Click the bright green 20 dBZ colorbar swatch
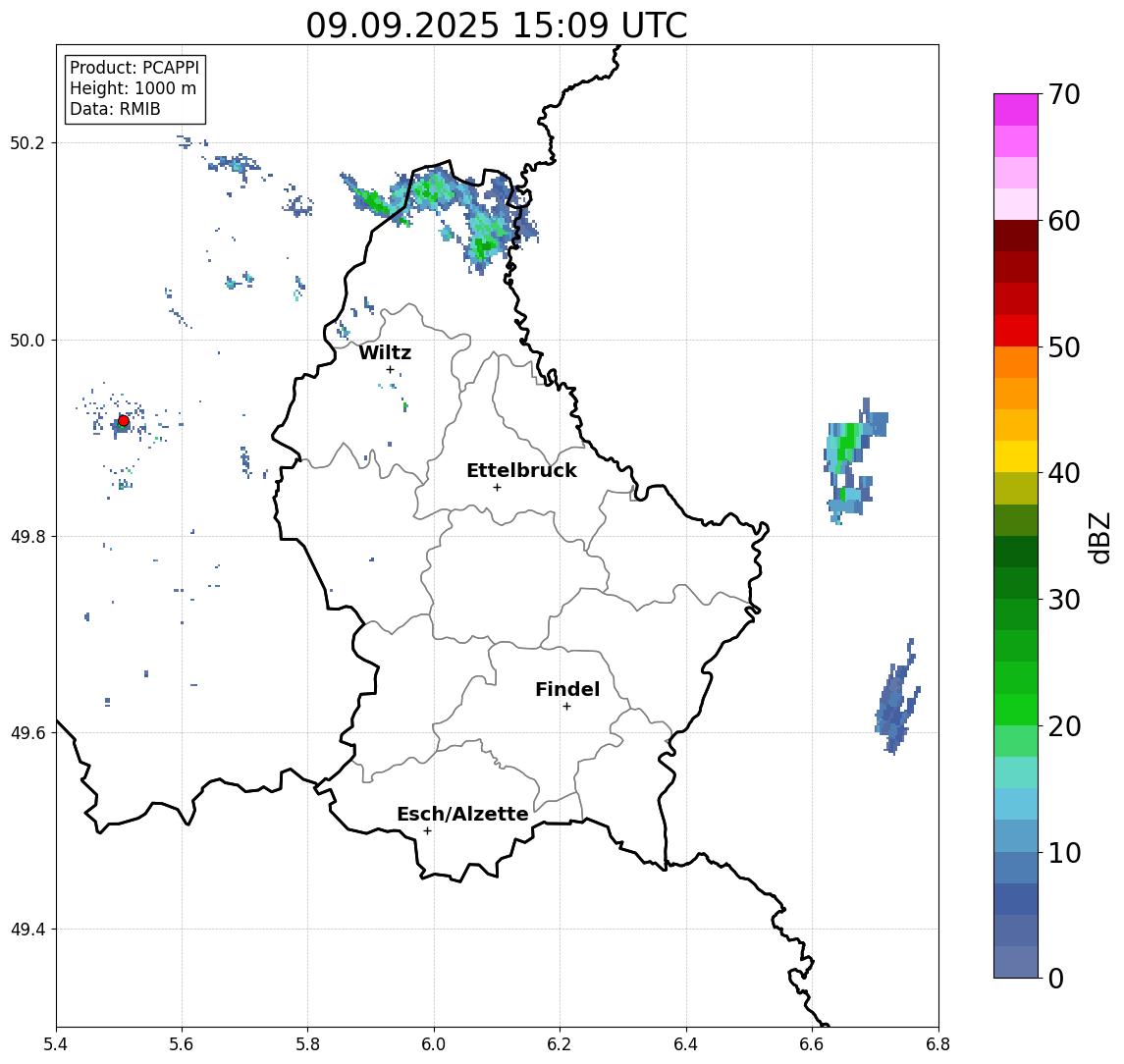This screenshot has height=1064, width=1124. click(1016, 709)
